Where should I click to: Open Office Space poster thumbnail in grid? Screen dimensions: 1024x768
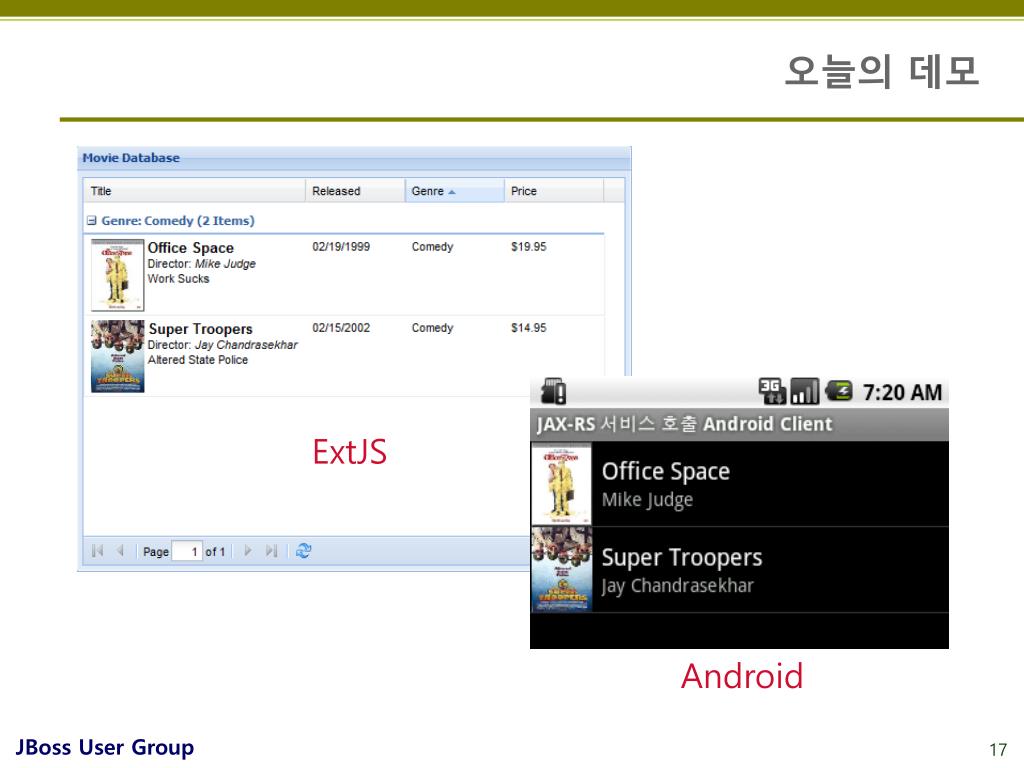click(x=118, y=275)
